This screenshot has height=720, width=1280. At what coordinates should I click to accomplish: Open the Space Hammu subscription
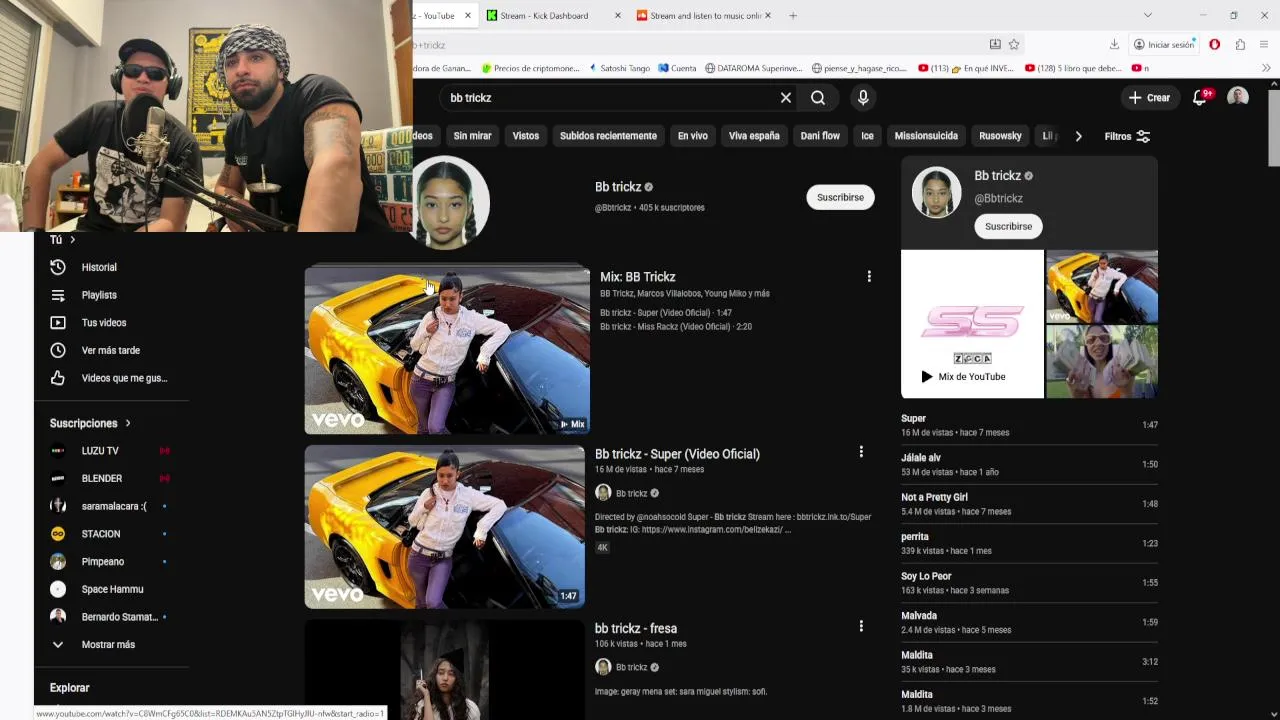(110, 589)
